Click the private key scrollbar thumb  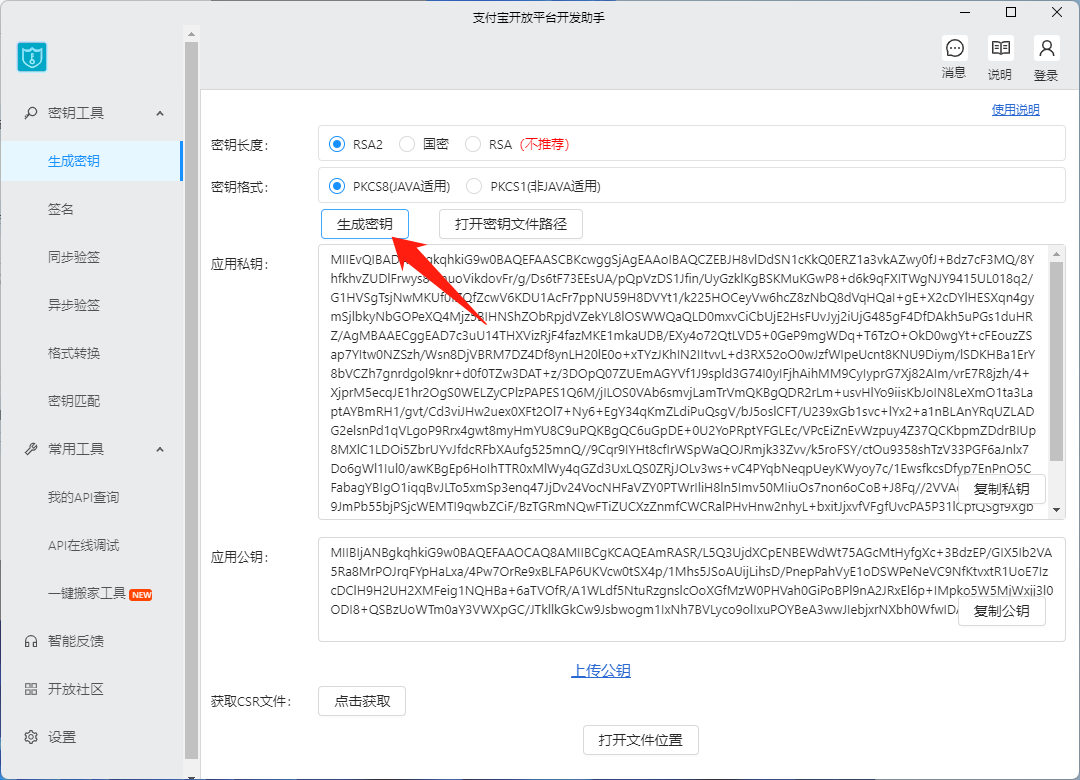coord(1057,361)
